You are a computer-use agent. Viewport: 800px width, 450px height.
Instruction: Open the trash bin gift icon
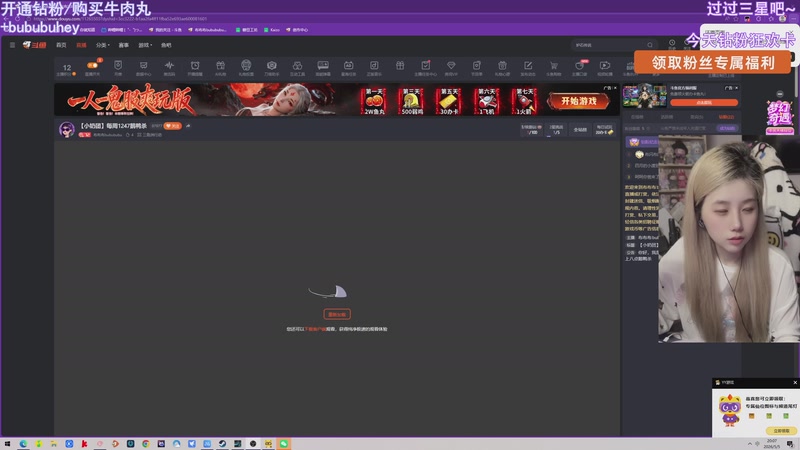pyautogui.click(x=502, y=65)
